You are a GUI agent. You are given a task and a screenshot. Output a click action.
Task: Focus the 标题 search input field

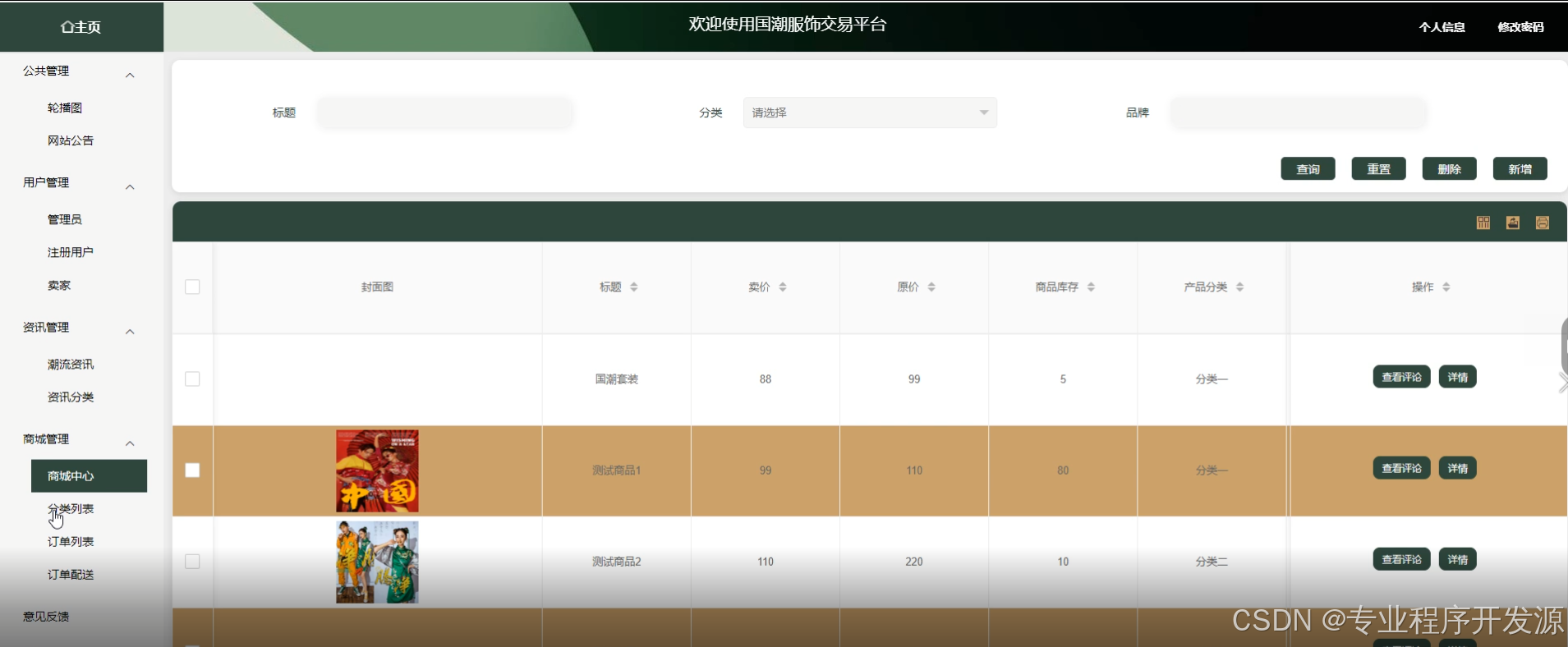445,112
